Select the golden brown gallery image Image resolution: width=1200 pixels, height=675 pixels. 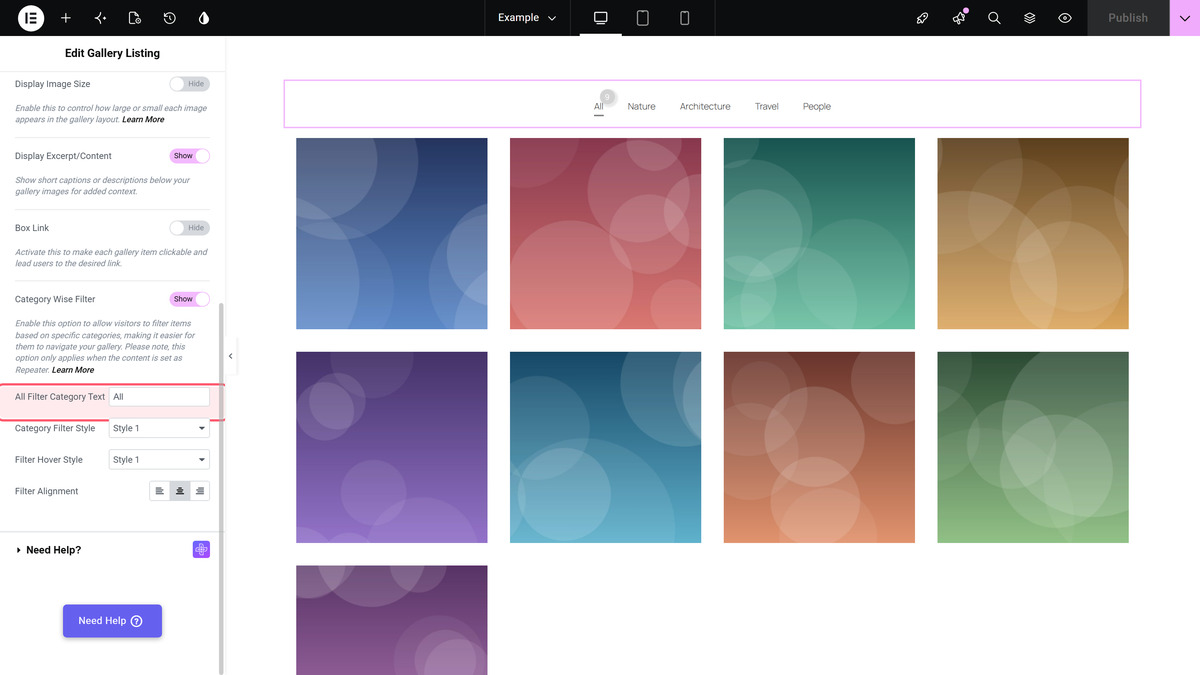(x=1033, y=233)
